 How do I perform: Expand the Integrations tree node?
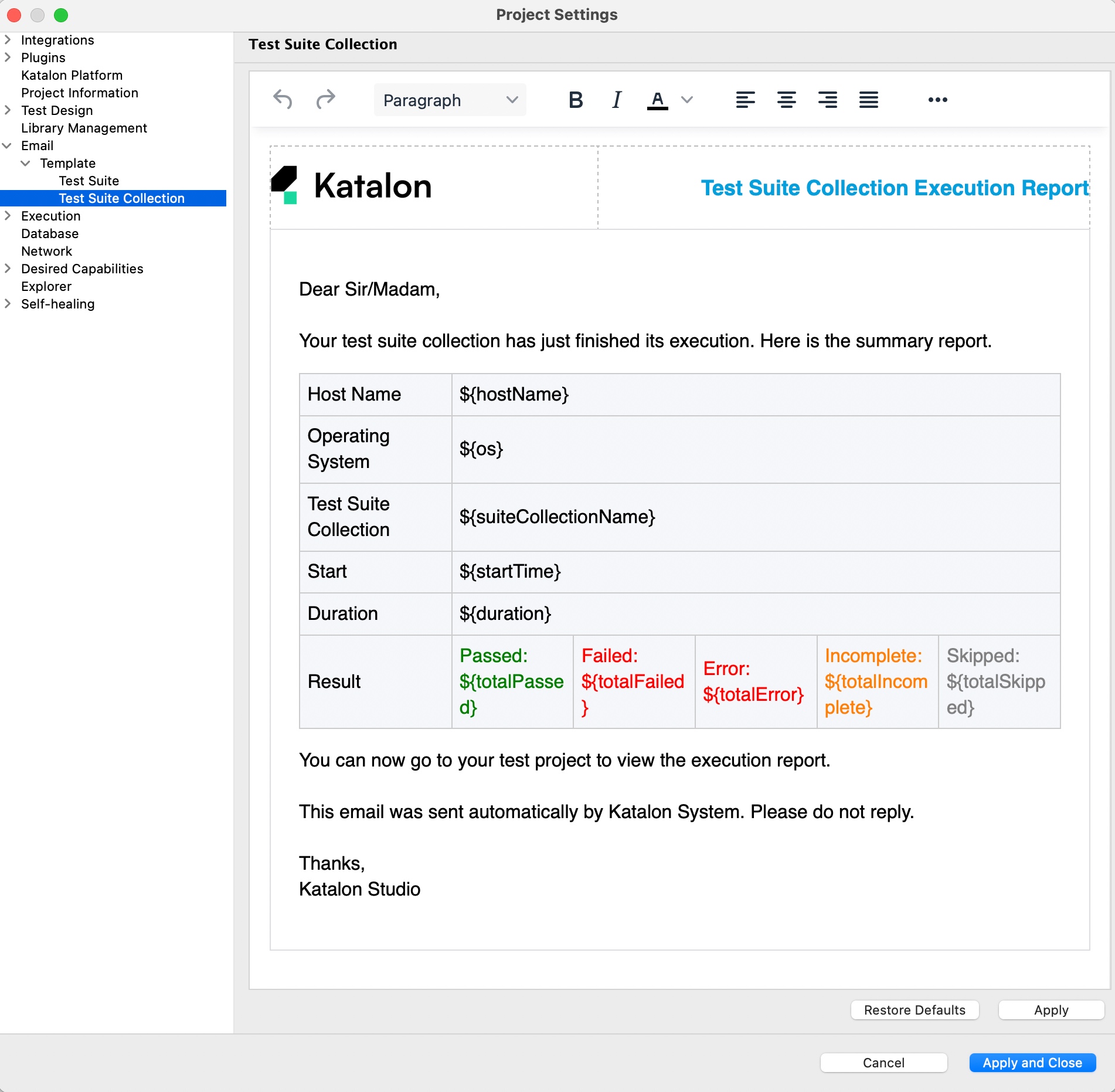(x=8, y=40)
